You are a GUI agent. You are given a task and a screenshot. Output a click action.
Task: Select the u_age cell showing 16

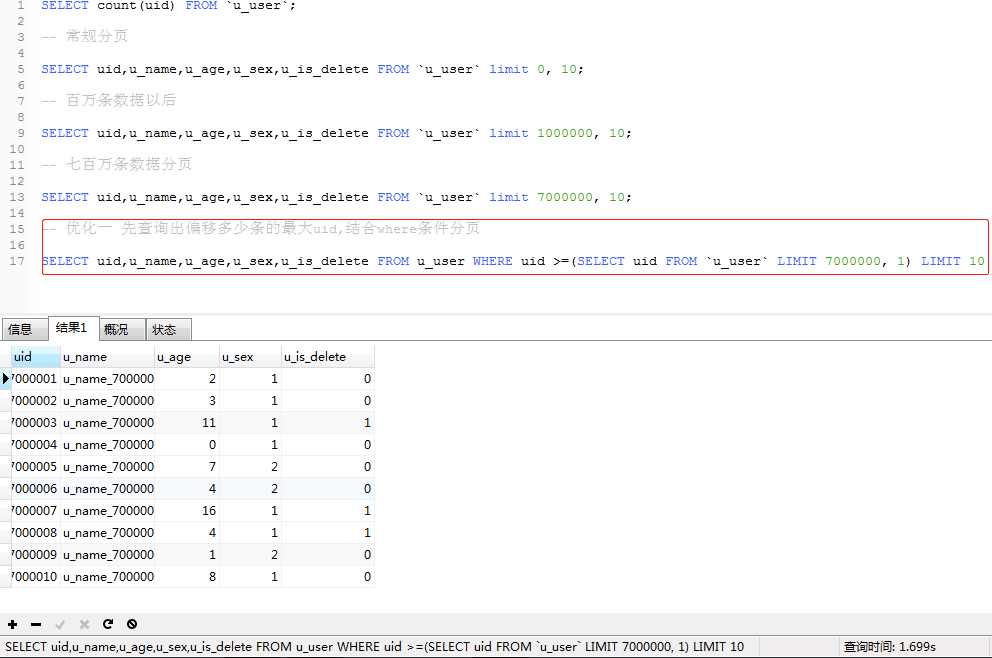(187, 511)
